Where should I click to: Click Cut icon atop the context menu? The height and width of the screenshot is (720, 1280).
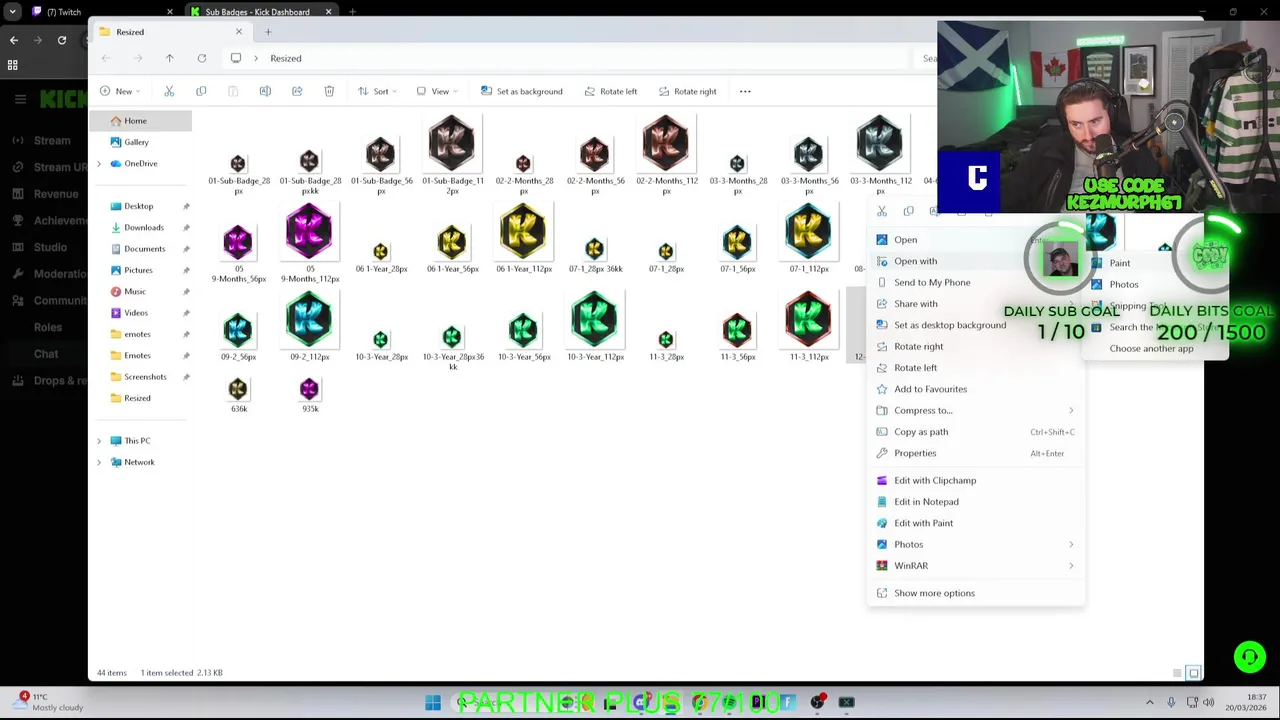pos(882,212)
